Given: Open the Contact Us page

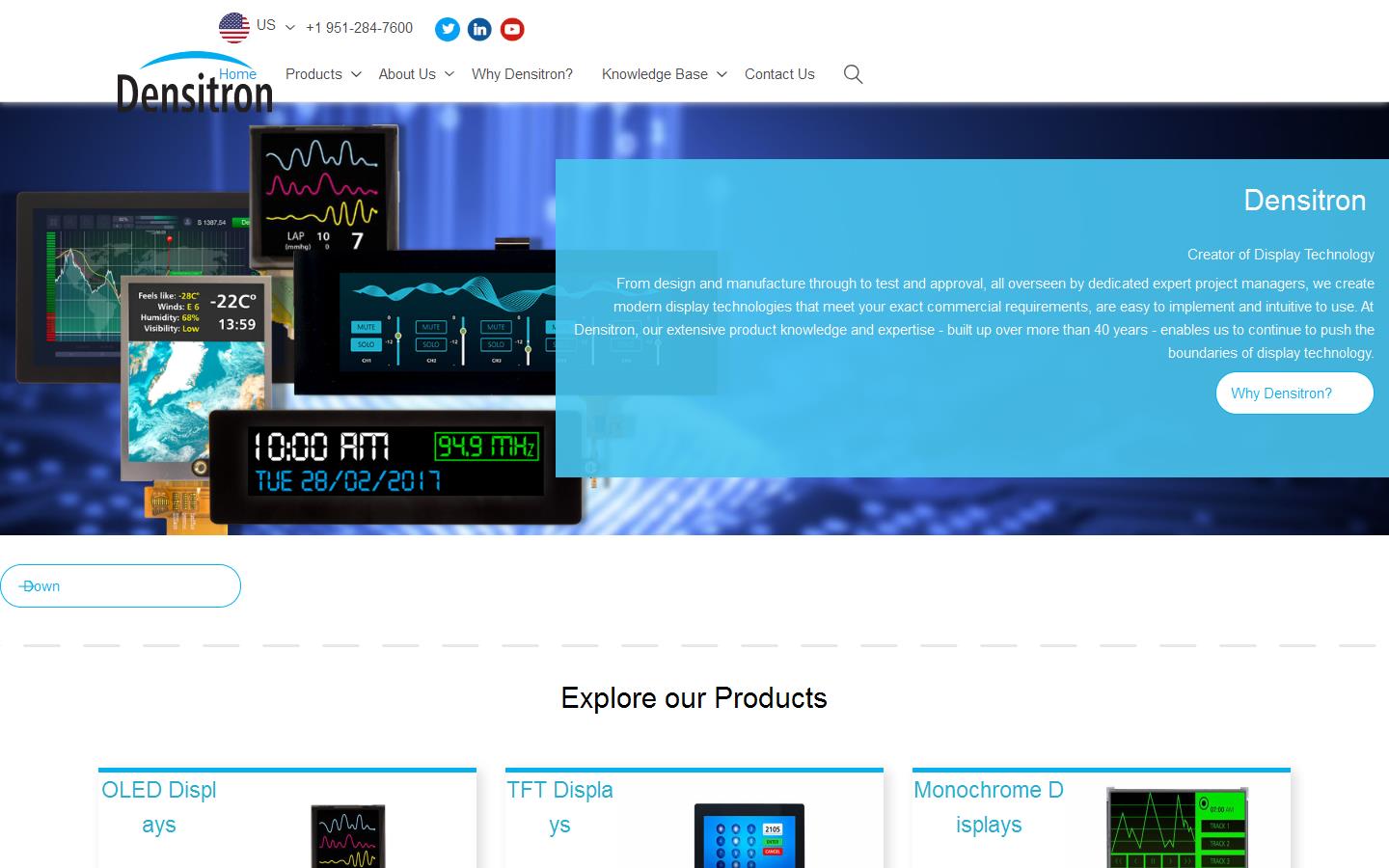Looking at the screenshot, I should [779, 74].
